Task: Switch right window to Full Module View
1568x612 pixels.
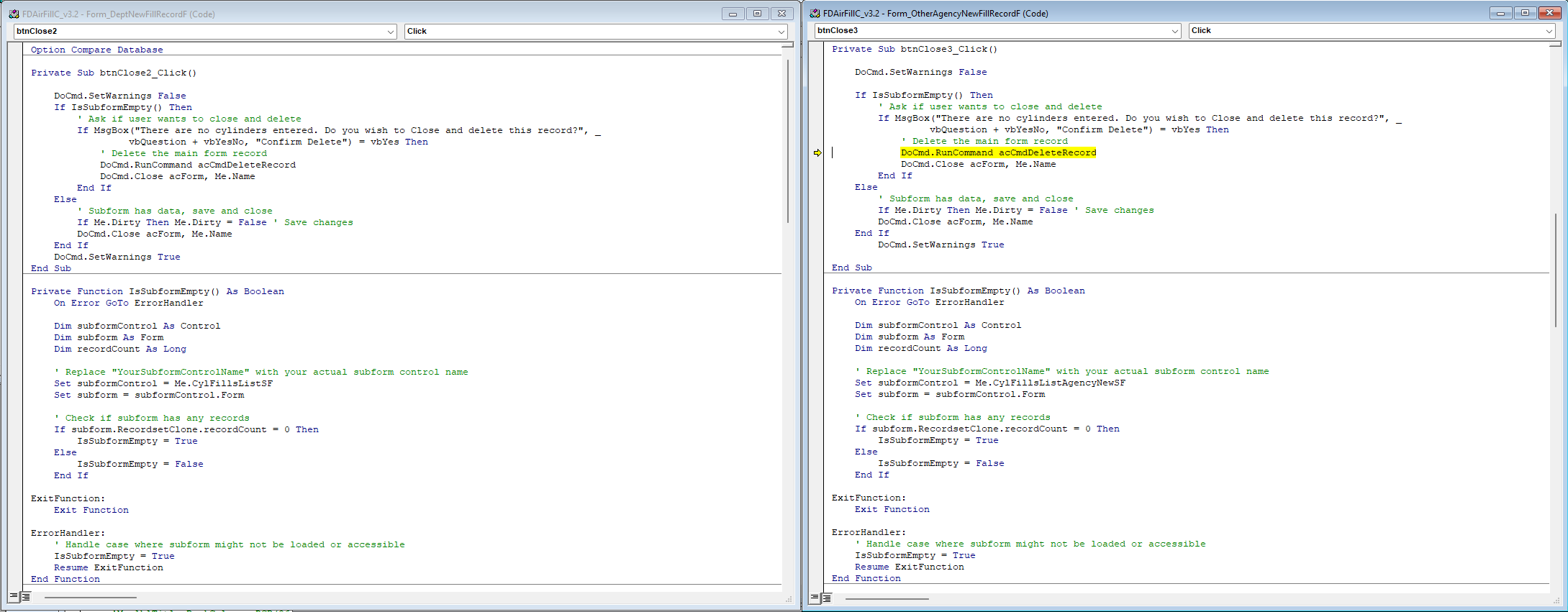Action: point(827,598)
